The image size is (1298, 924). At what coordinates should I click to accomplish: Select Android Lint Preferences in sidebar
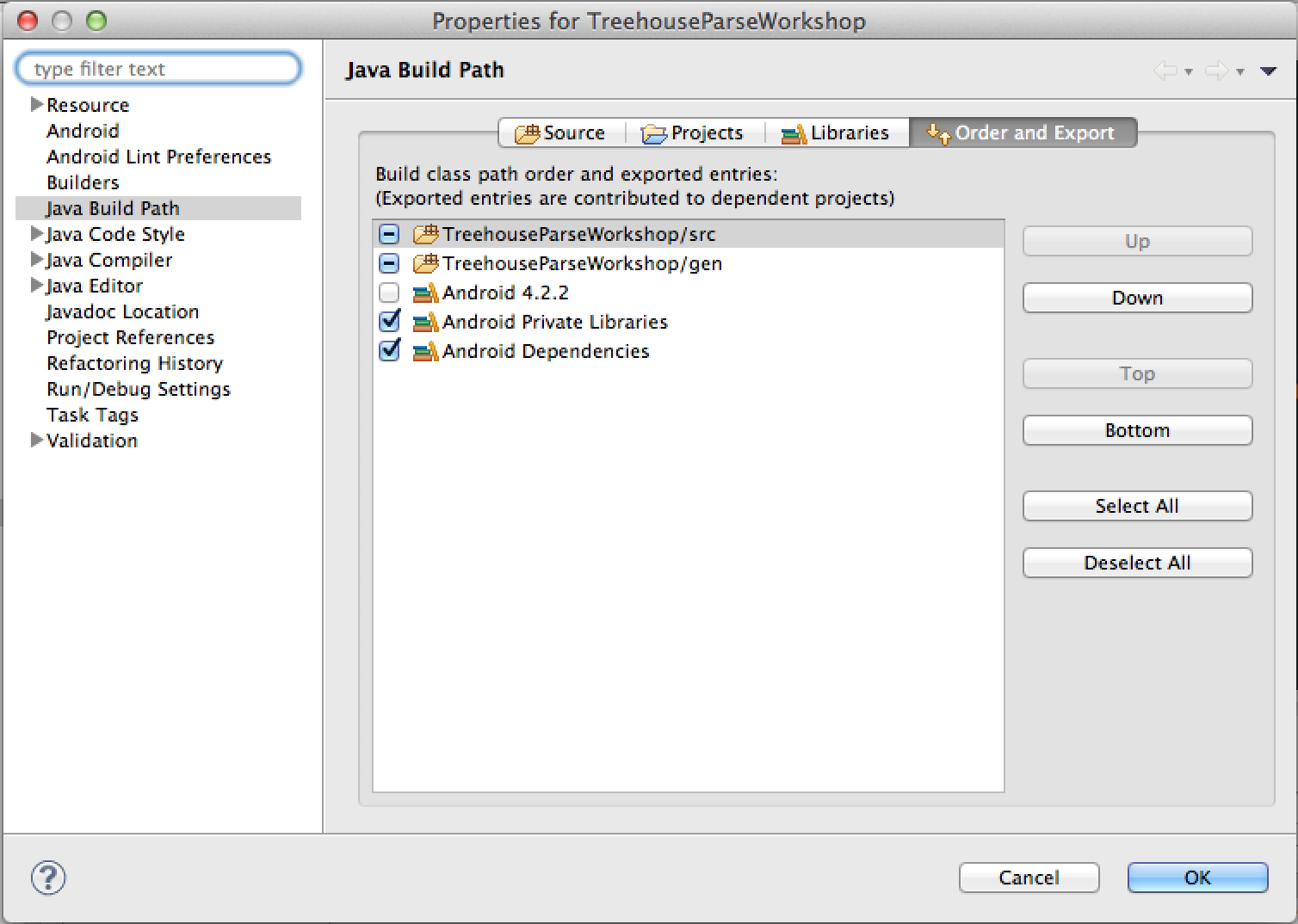point(158,157)
